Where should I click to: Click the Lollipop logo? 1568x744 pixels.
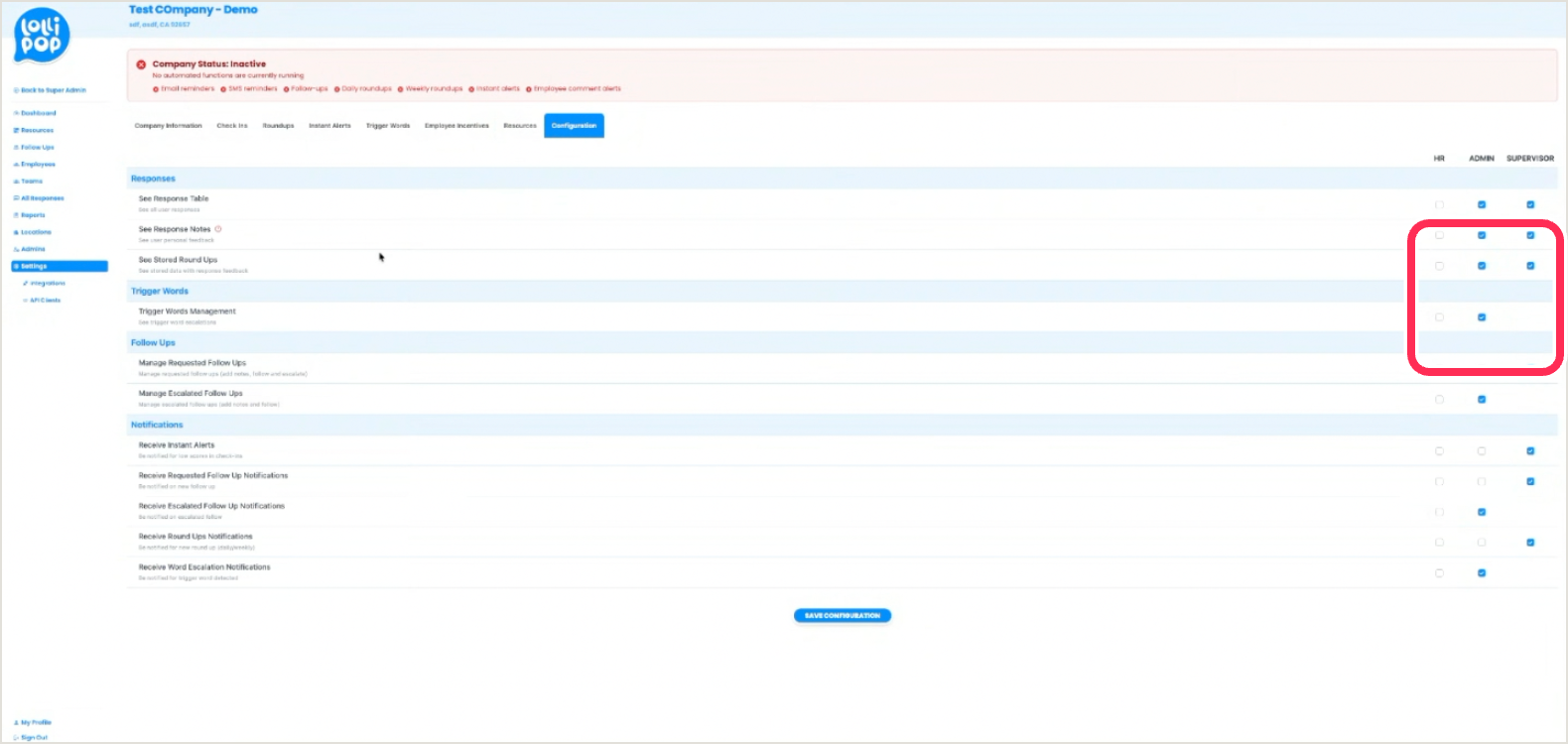43,37
